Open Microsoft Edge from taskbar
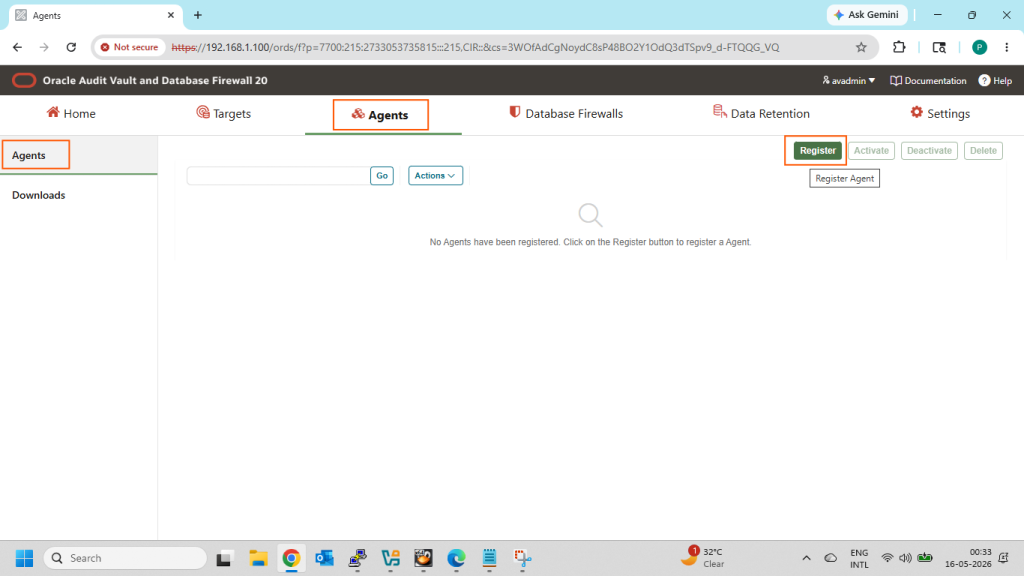The image size is (1024, 576). (456, 558)
